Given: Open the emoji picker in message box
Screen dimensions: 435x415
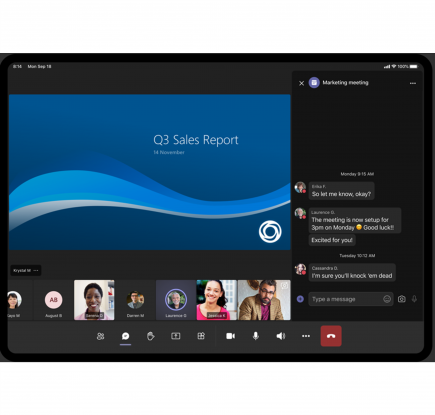Looking at the screenshot, I should pyautogui.click(x=387, y=299).
